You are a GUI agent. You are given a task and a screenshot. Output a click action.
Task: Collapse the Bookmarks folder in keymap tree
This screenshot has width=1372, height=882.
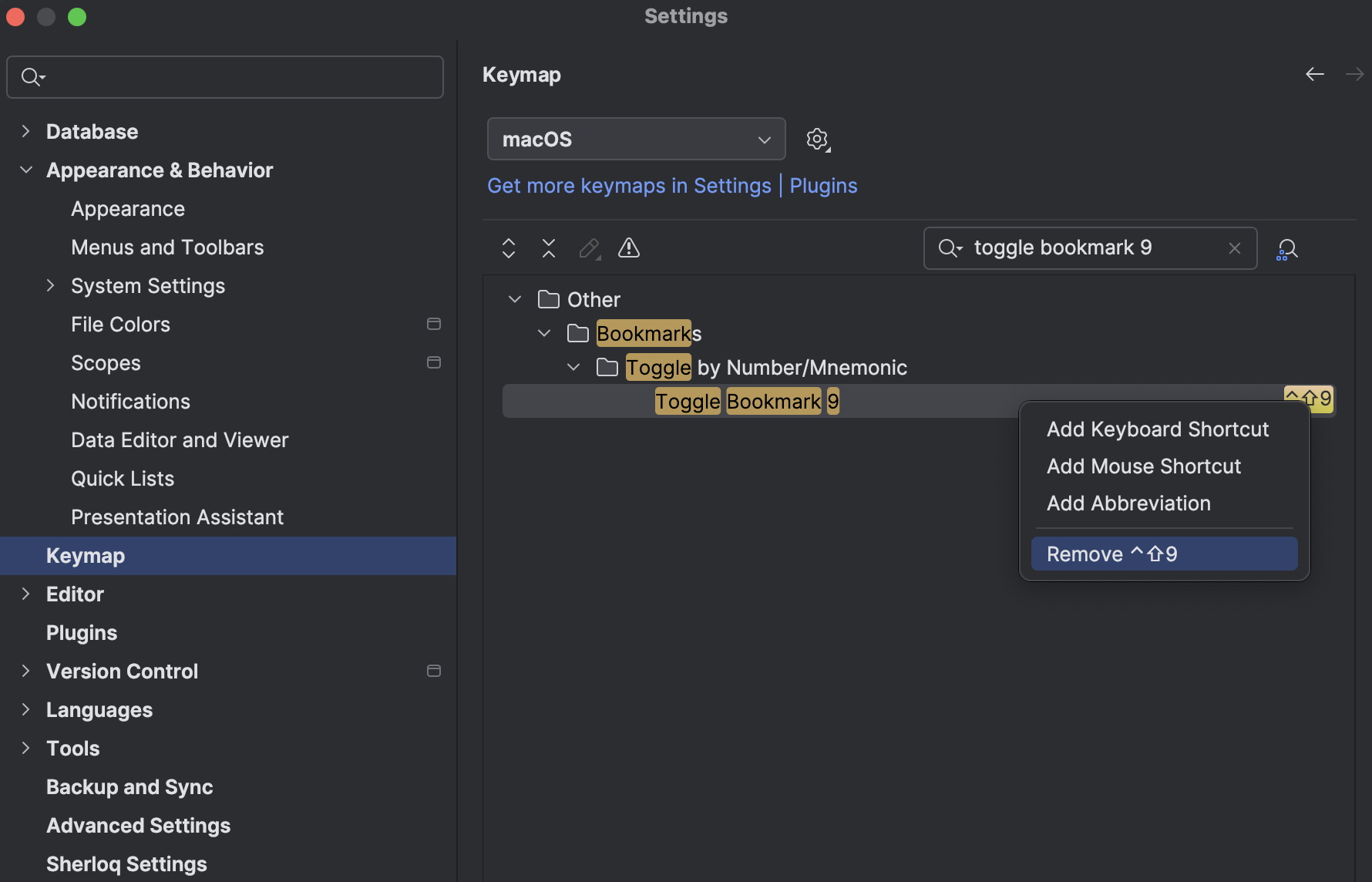click(x=544, y=333)
